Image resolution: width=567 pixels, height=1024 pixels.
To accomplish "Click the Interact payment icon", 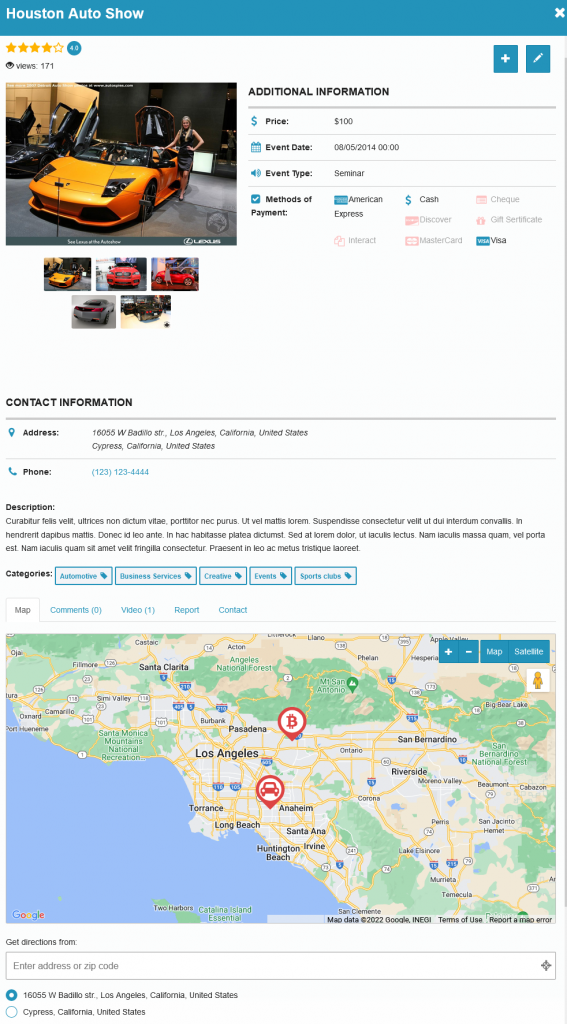I will coord(340,241).
